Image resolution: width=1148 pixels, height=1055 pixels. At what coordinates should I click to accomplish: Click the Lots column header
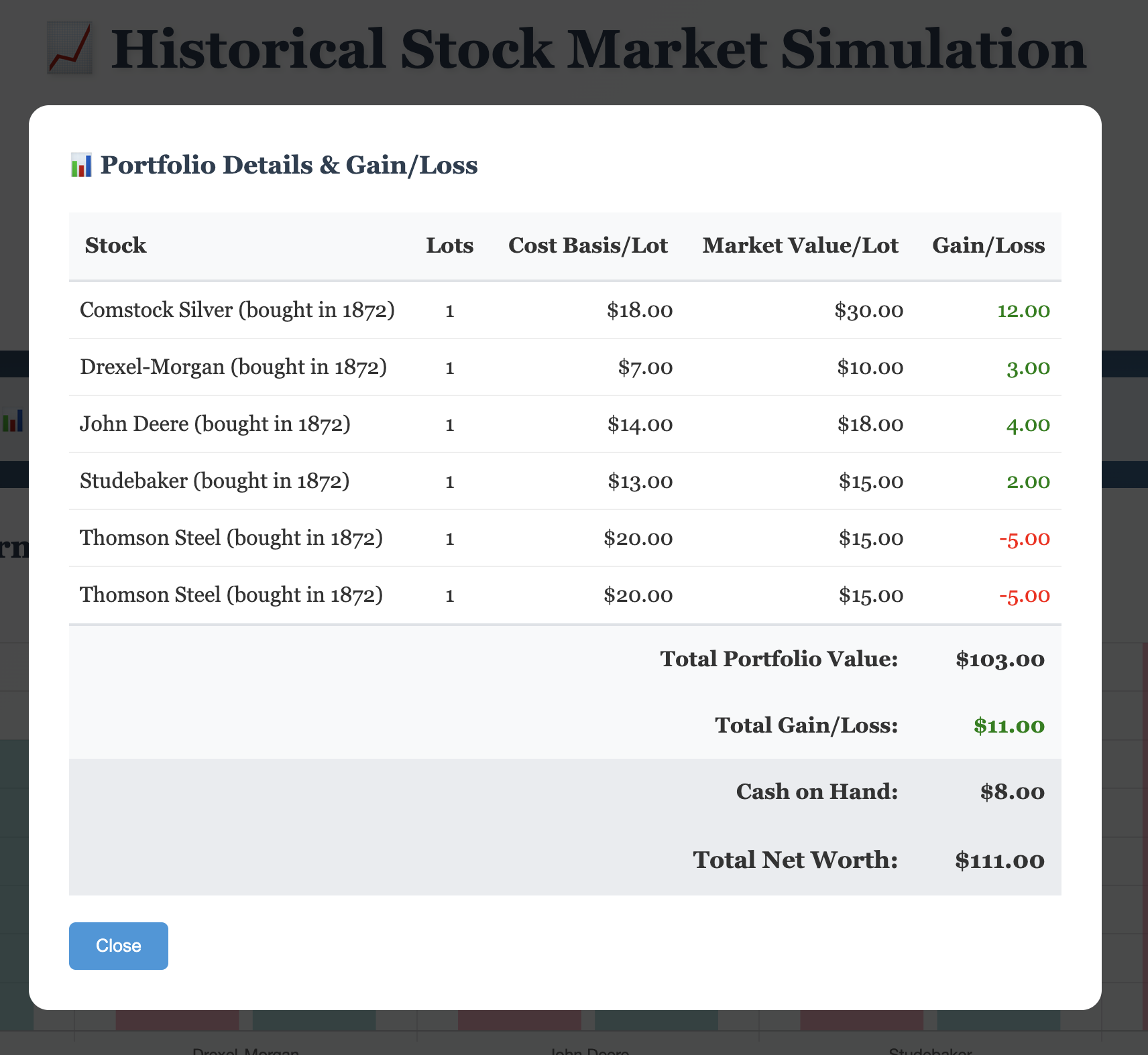pyautogui.click(x=450, y=245)
